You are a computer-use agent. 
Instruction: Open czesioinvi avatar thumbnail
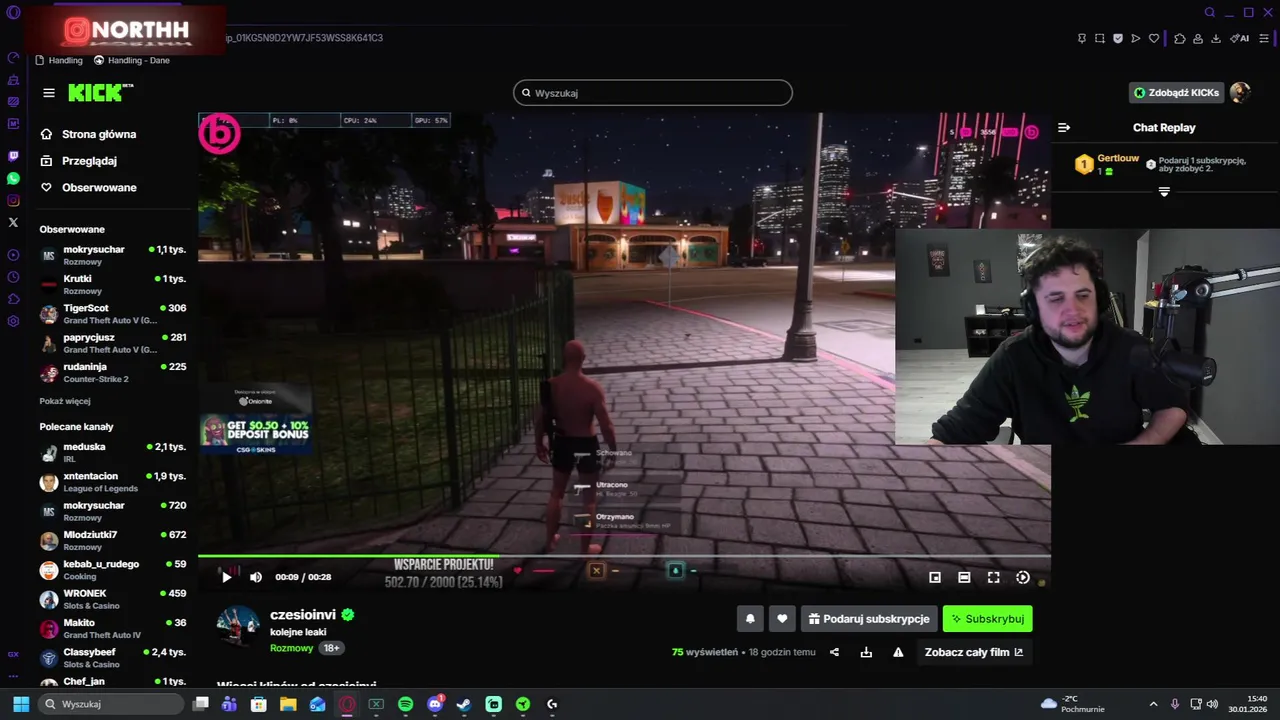click(238, 626)
